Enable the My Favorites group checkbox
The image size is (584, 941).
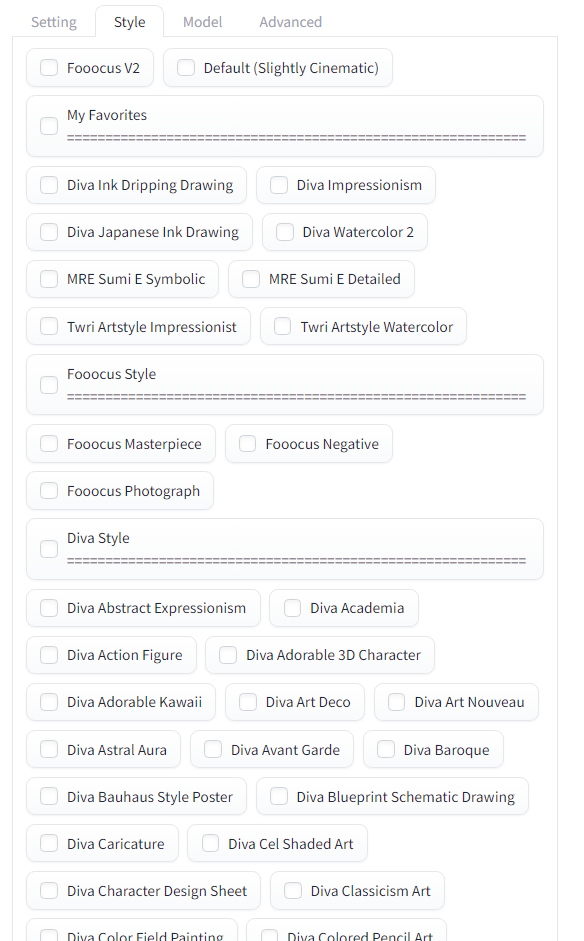[x=48, y=127]
